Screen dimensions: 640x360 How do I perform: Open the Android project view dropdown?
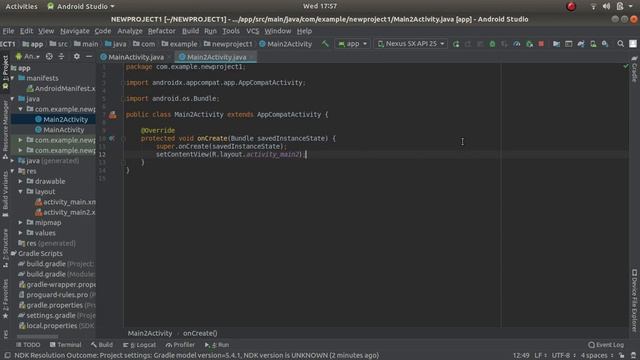pyautogui.click(x=28, y=57)
